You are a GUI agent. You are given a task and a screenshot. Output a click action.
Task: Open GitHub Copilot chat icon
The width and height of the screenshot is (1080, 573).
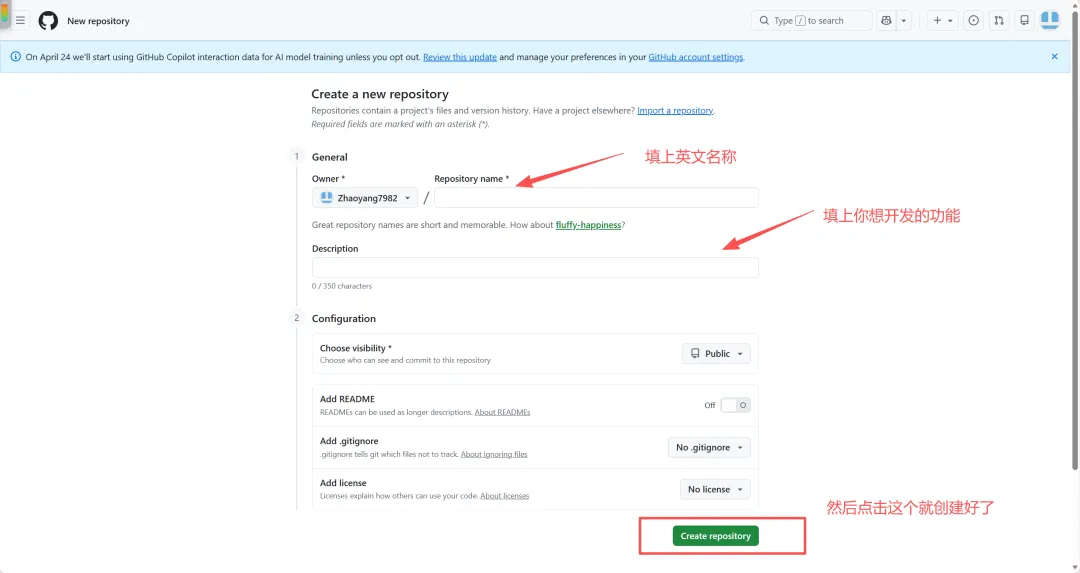[886, 20]
